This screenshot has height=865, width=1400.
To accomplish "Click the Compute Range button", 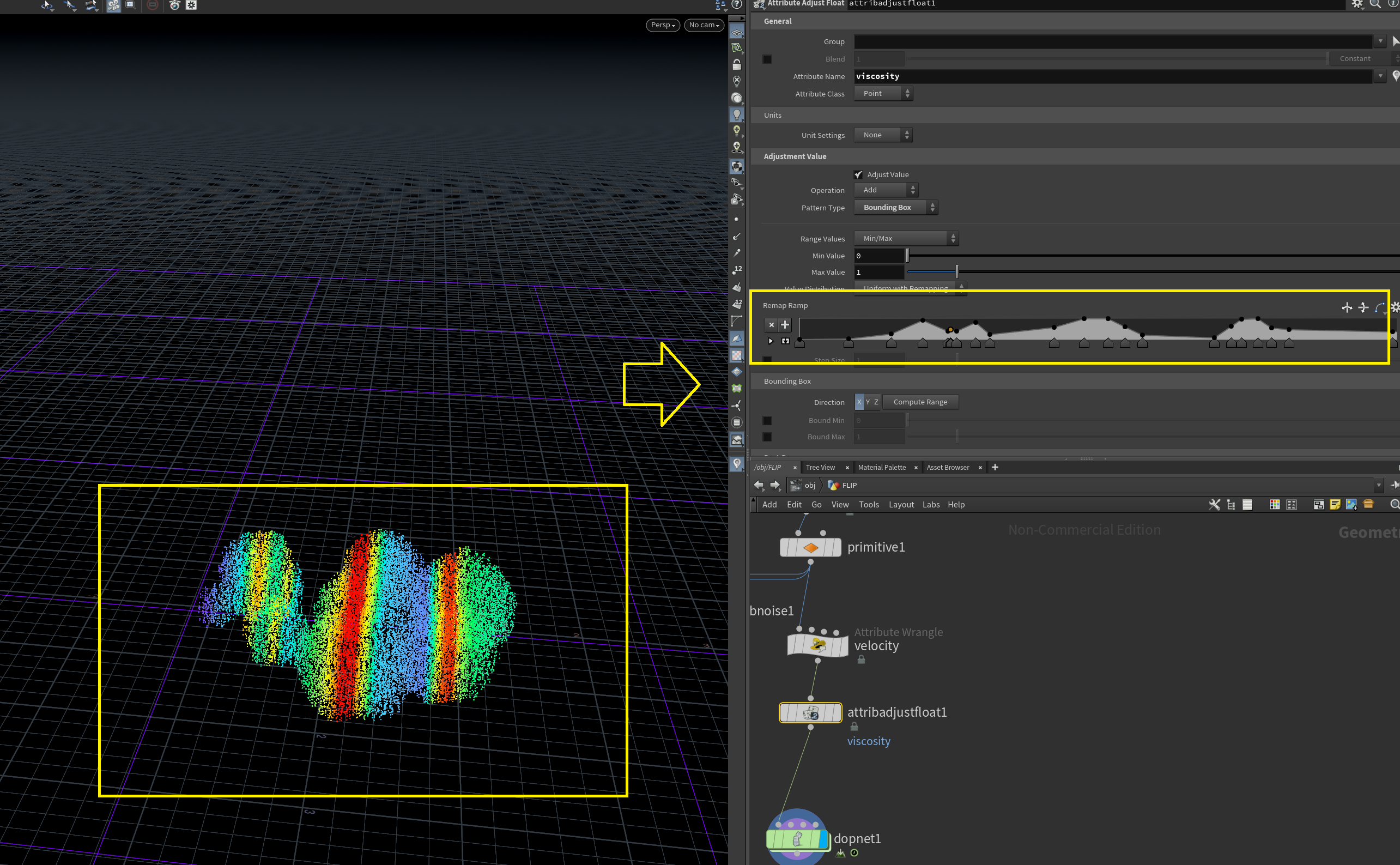I will pyautogui.click(x=919, y=402).
